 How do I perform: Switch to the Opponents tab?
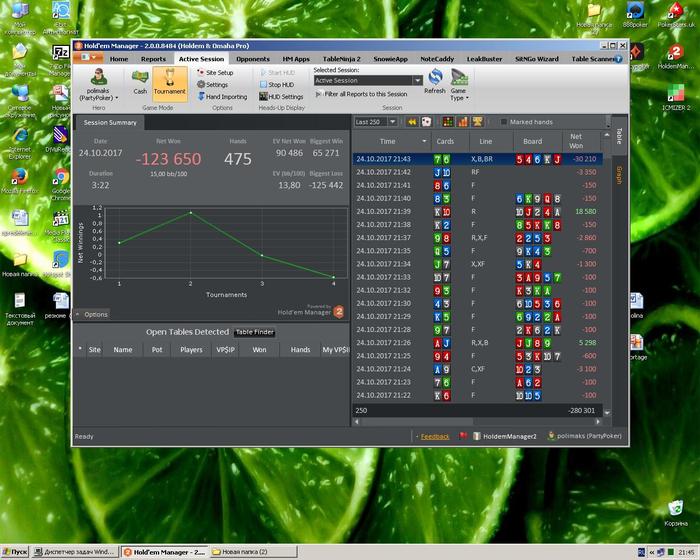click(x=253, y=59)
